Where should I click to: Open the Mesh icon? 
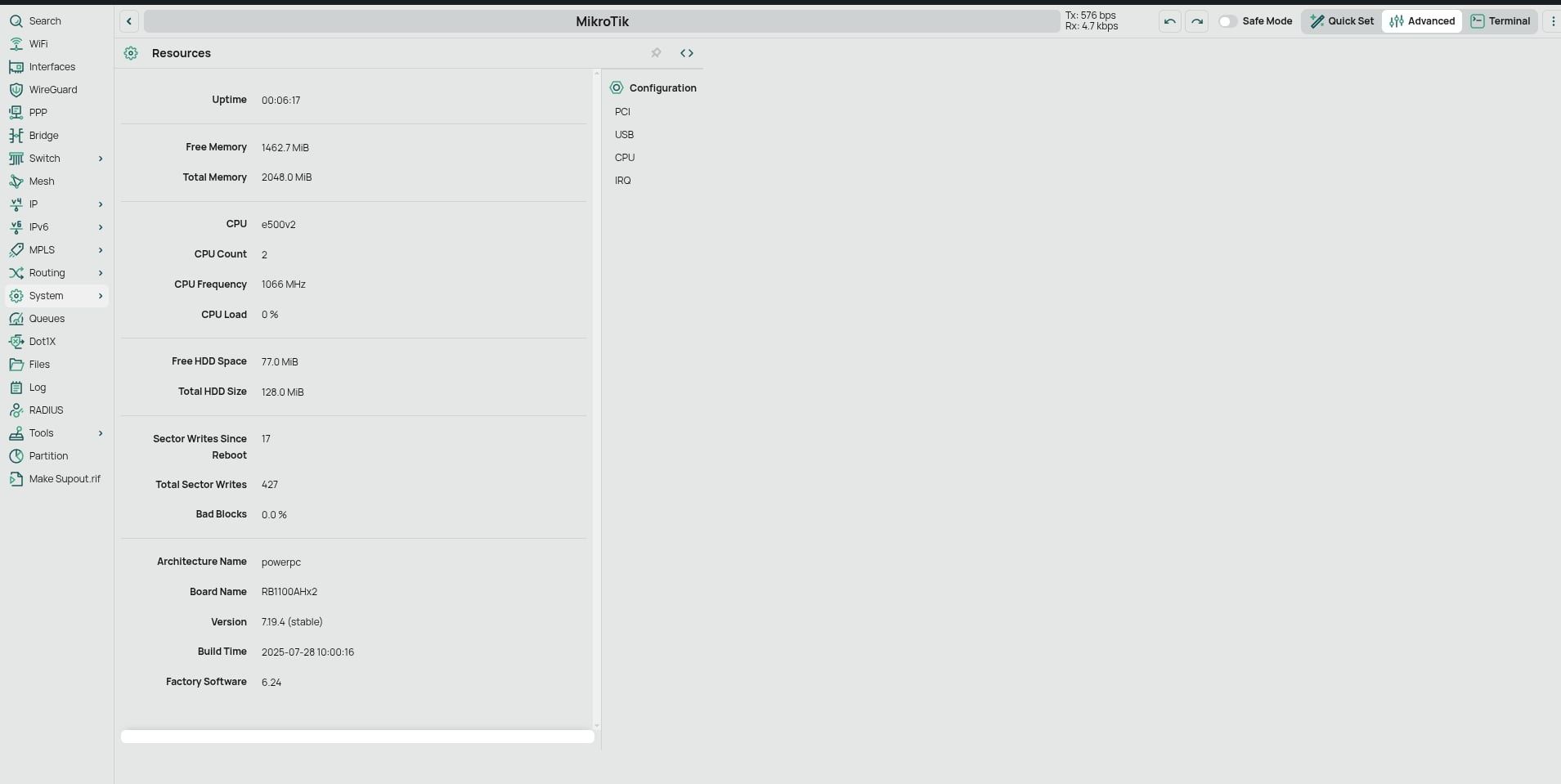[16, 181]
